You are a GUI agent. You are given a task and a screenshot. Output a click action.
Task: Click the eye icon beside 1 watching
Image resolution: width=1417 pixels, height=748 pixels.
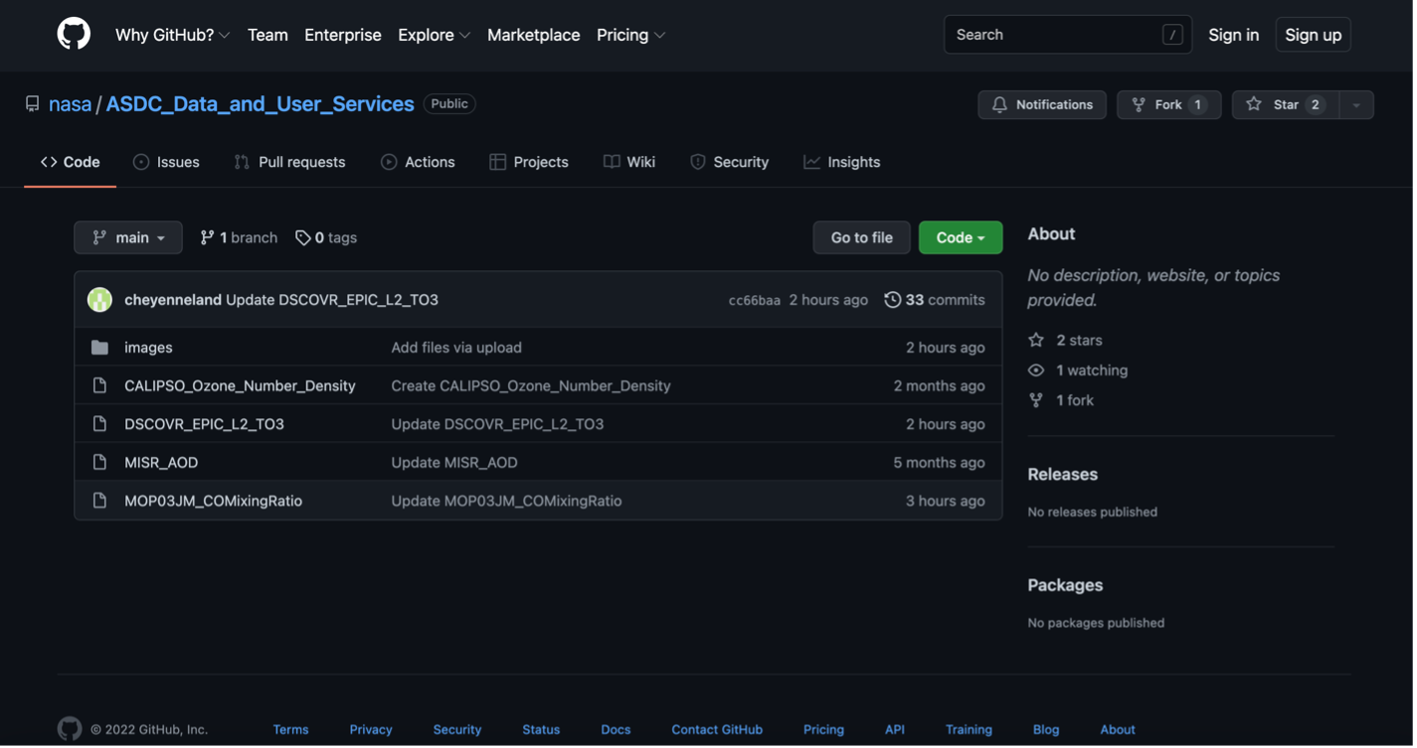[1036, 370]
